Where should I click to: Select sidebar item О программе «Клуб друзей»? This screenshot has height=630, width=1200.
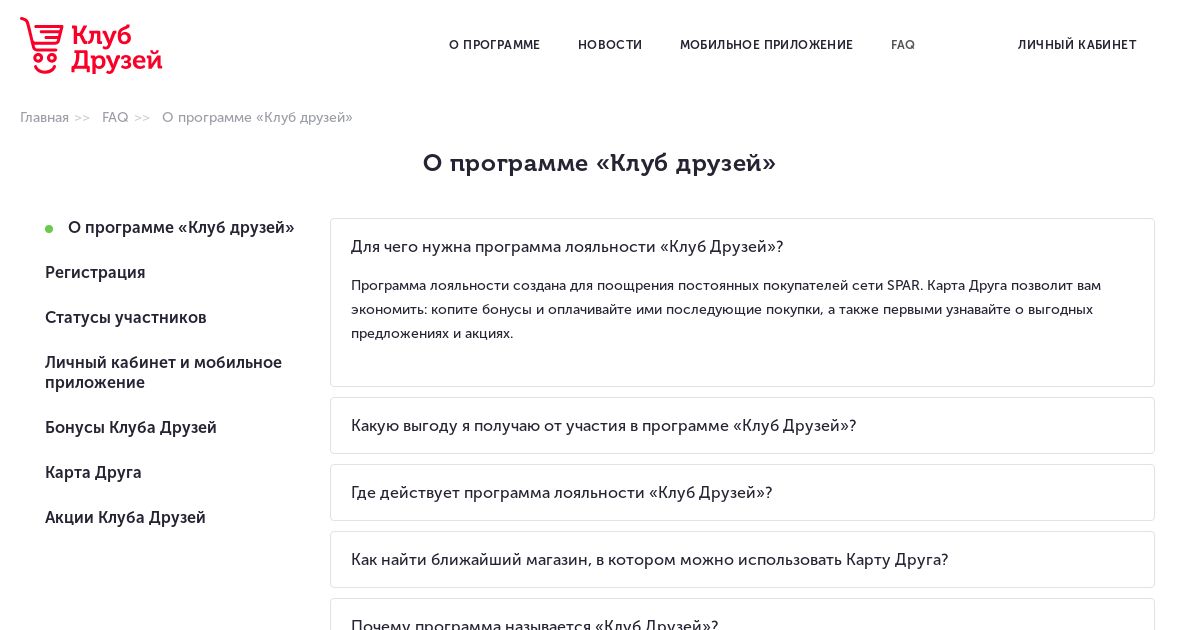coord(181,227)
